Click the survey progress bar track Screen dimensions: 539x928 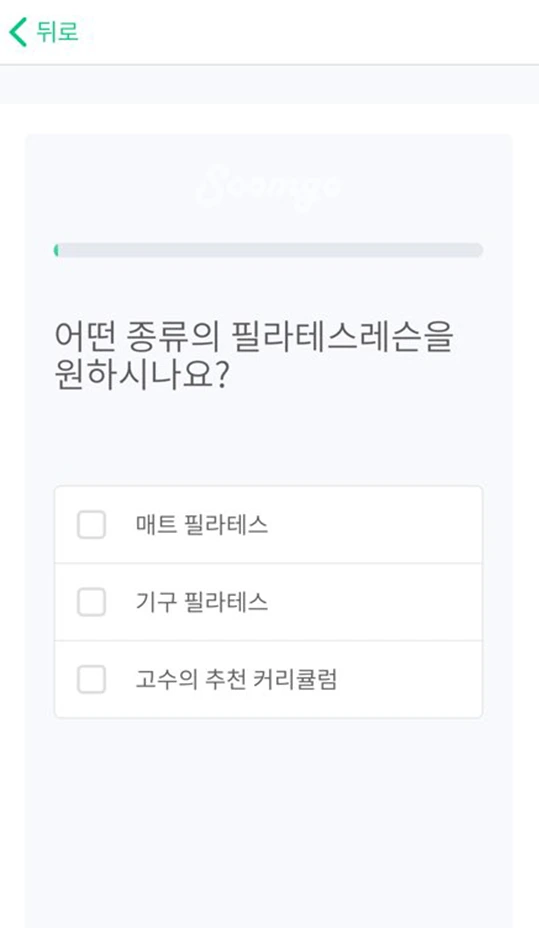pos(269,250)
